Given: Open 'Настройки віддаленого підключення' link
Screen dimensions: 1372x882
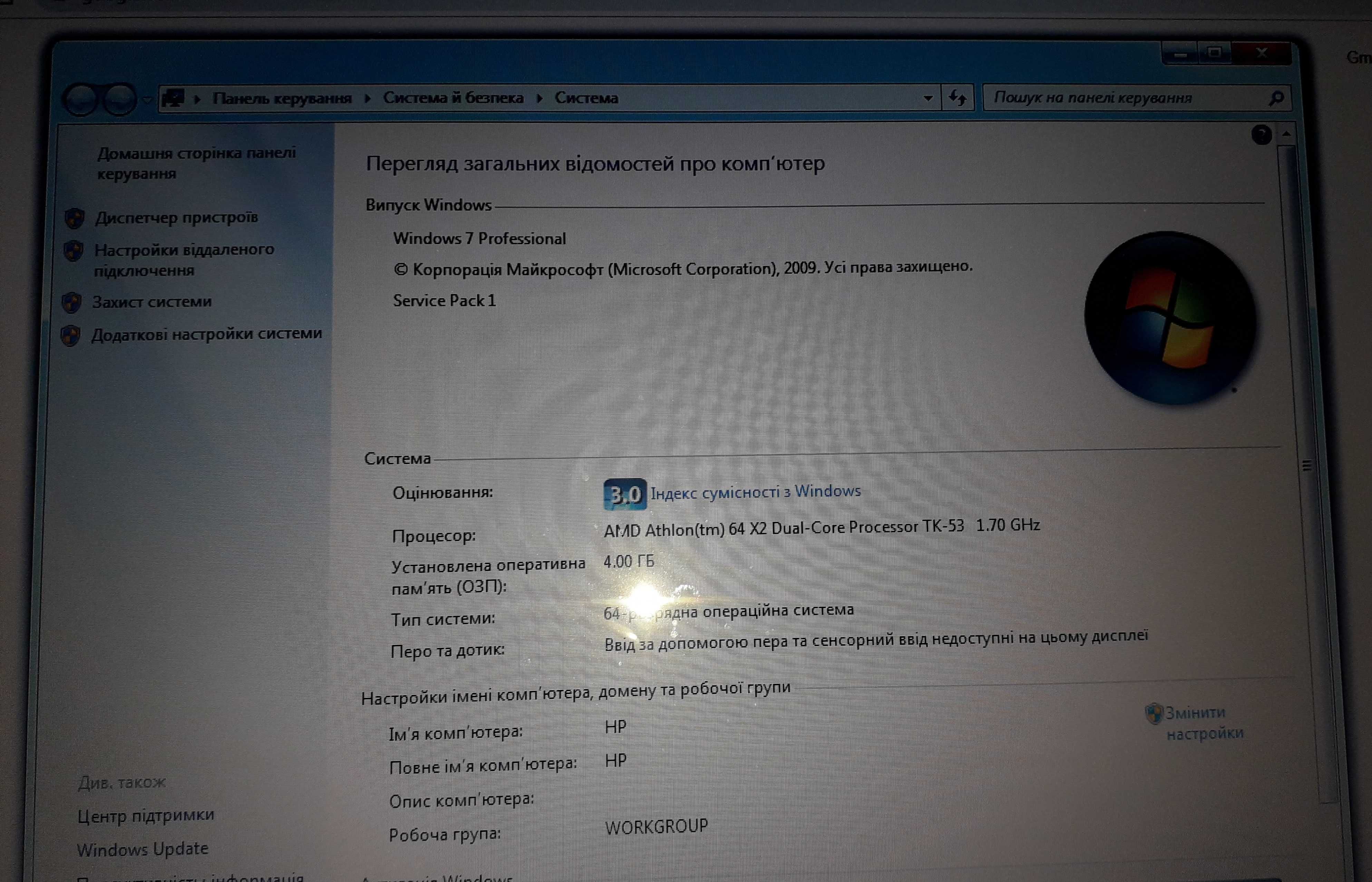Looking at the screenshot, I should 184,259.
